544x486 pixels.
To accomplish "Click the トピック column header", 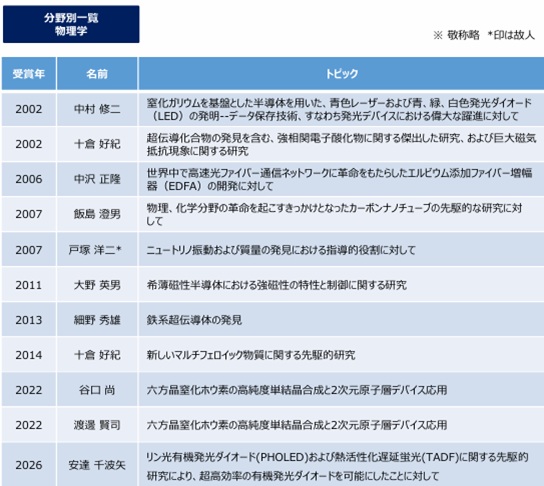I will pos(341,74).
